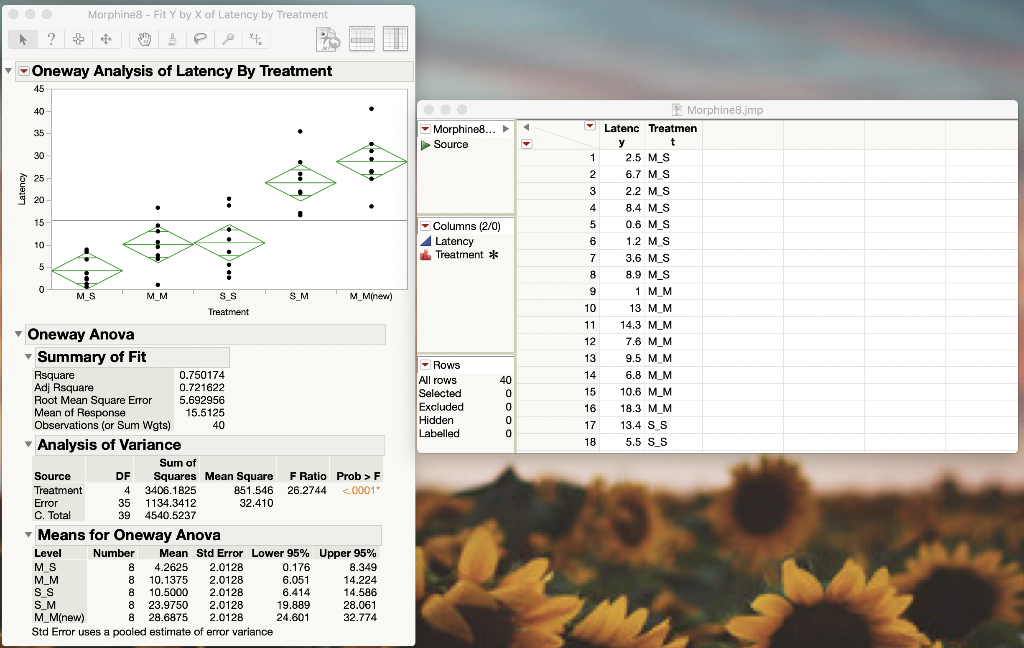The image size is (1024, 648).
Task: Choose the Crosshairs tool
Action: (79, 39)
